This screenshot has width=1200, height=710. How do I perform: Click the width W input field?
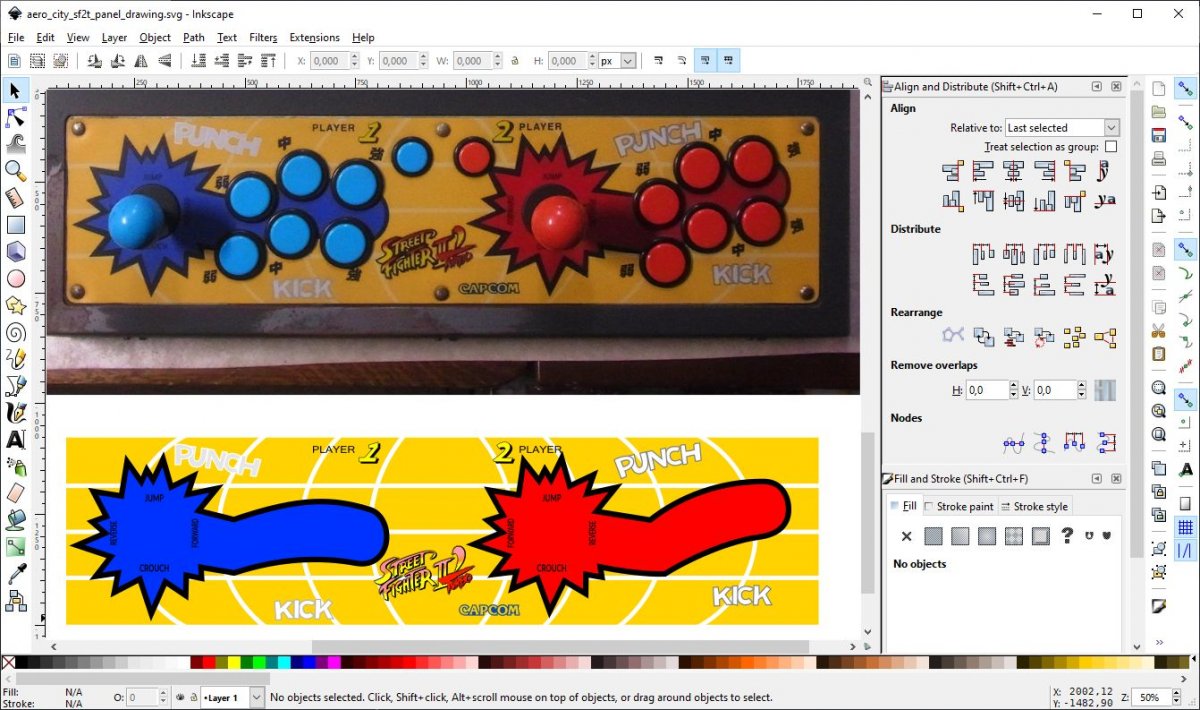472,61
